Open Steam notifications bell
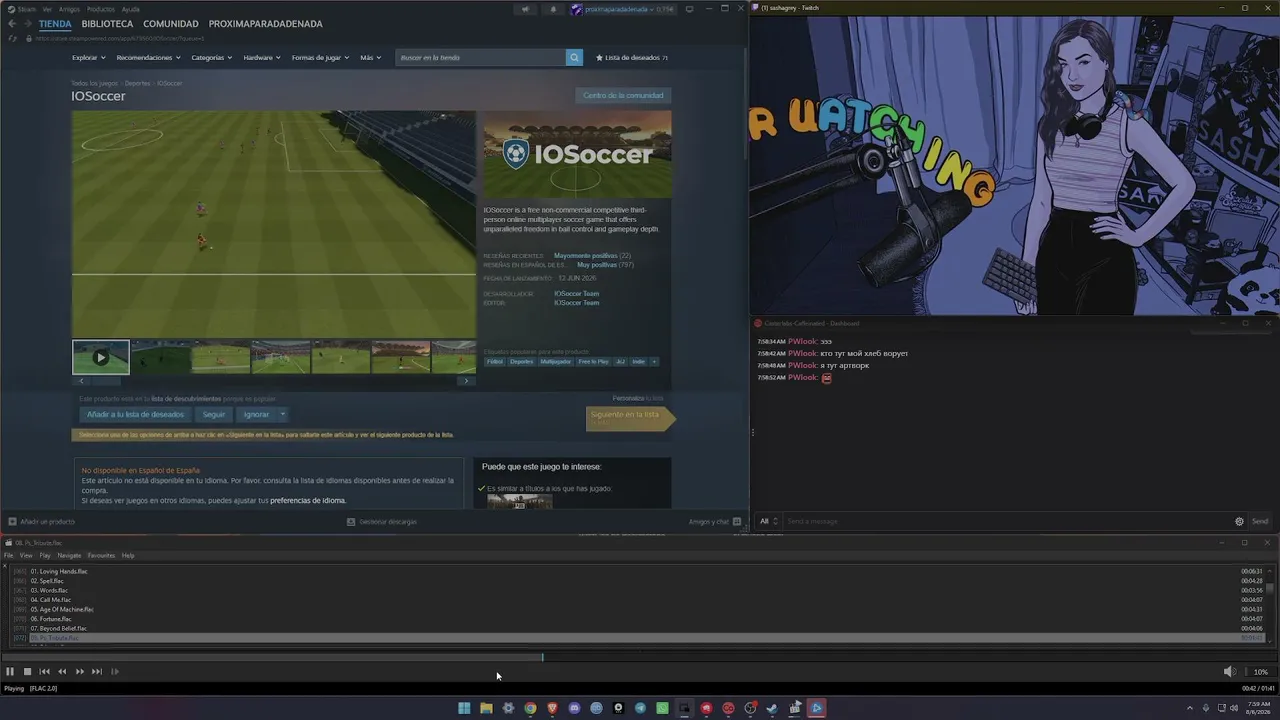1280x720 pixels. 553,9
